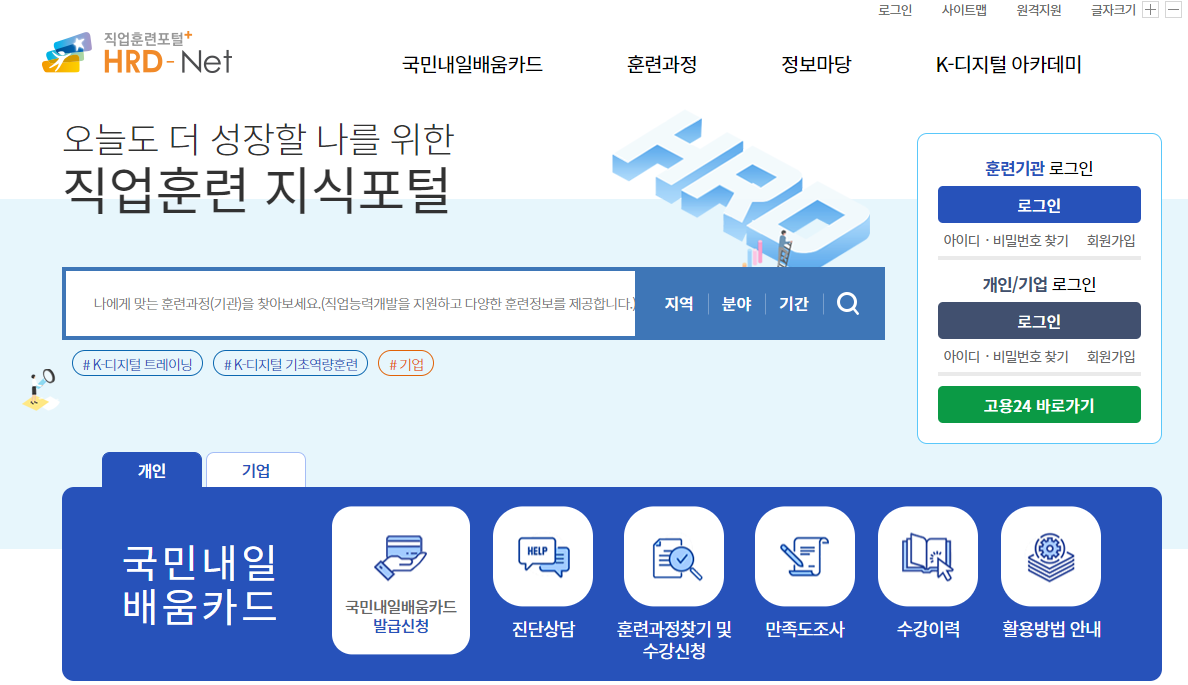Click the 훈련기관 로그인 blue button
Viewport: 1188px width, 685px height.
[1039, 205]
